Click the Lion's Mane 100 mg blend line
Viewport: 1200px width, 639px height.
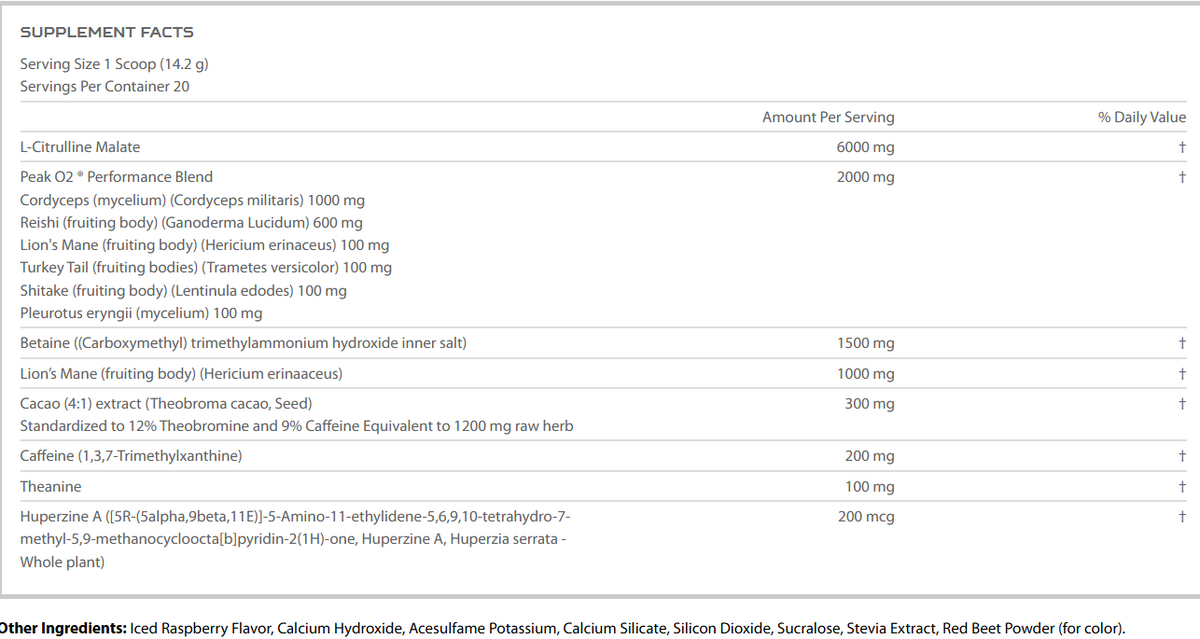tap(205, 245)
